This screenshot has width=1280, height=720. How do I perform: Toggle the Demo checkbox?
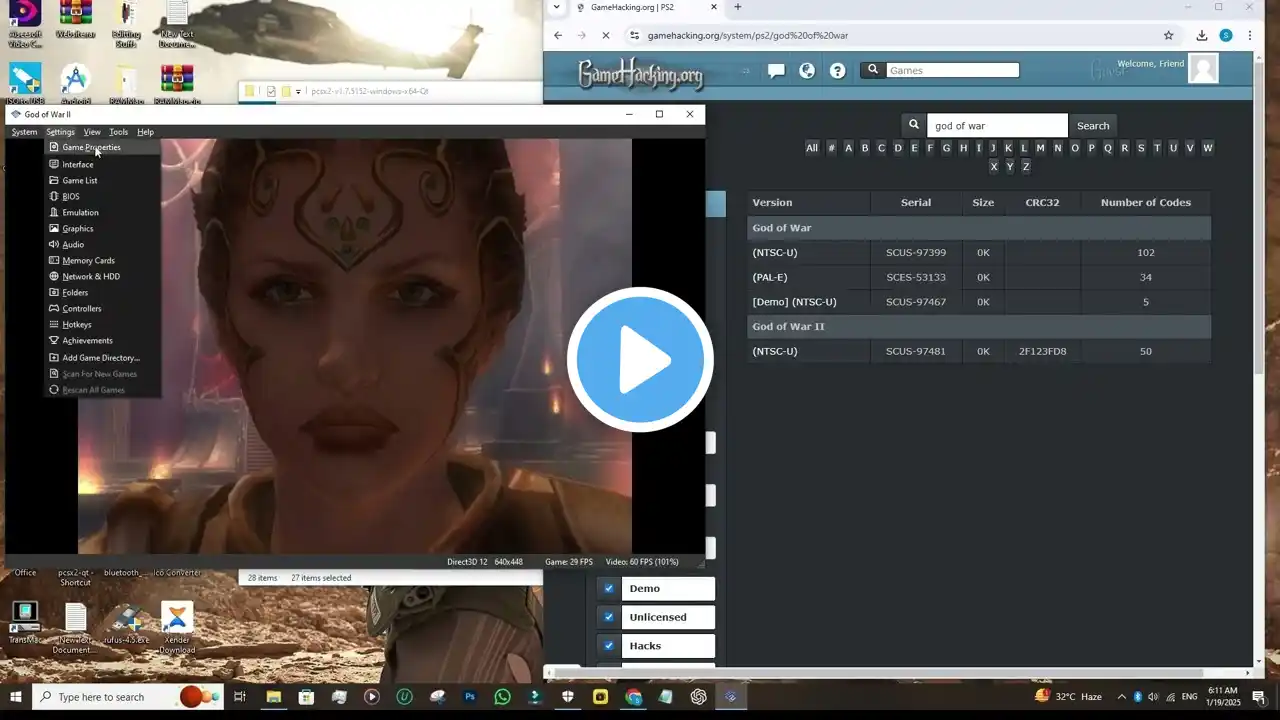[x=609, y=588]
